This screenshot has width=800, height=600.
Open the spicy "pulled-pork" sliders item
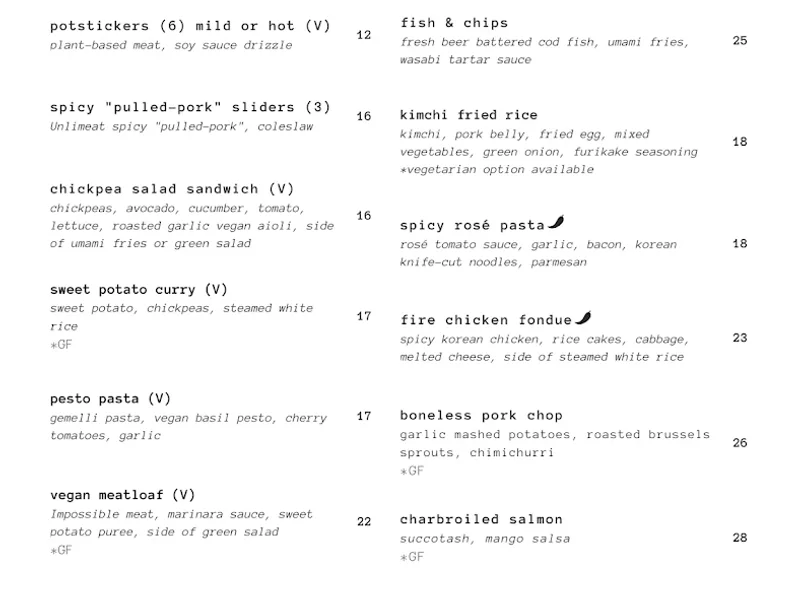pos(190,108)
